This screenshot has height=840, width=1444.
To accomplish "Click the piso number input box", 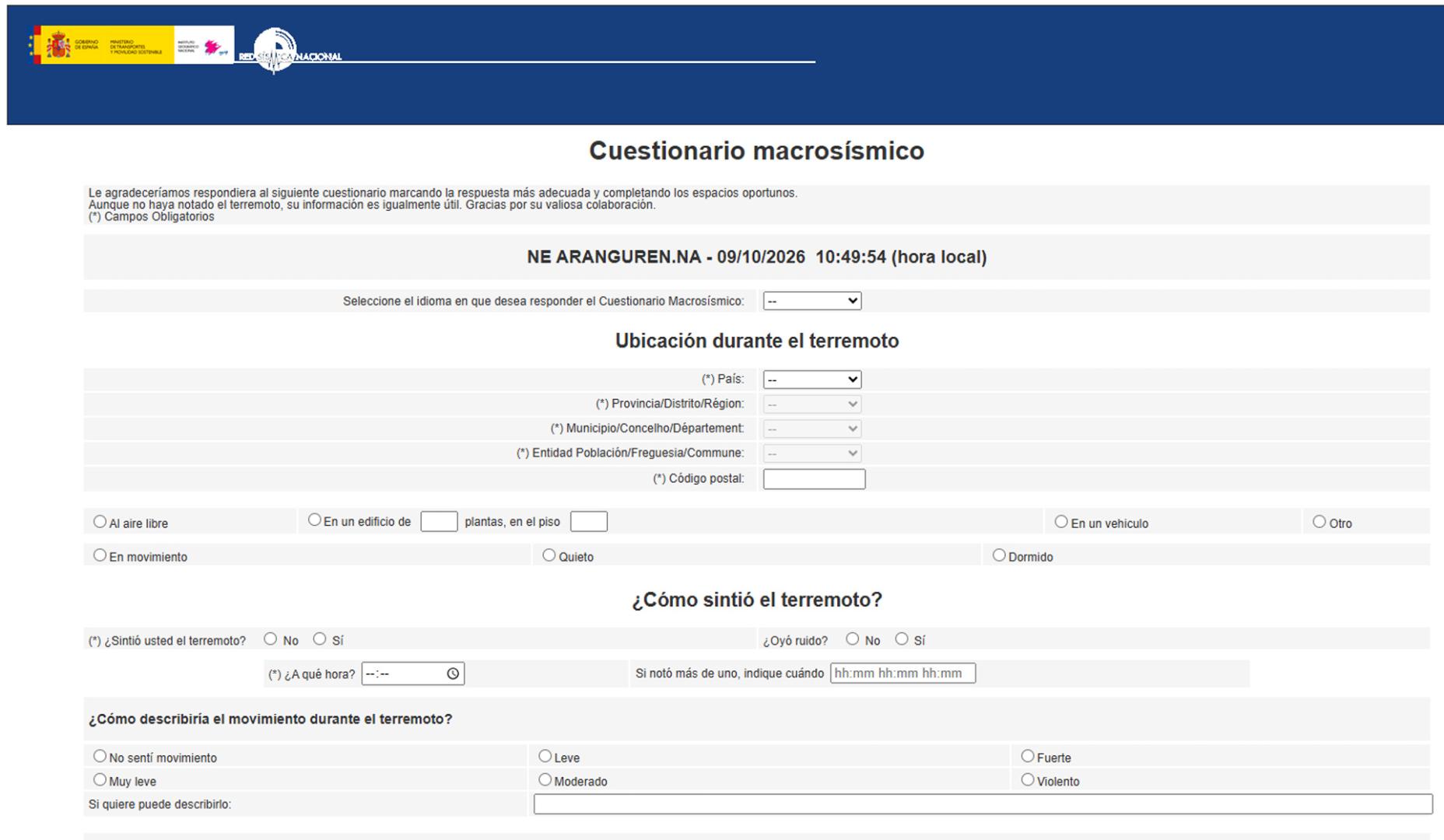I will (x=588, y=521).
